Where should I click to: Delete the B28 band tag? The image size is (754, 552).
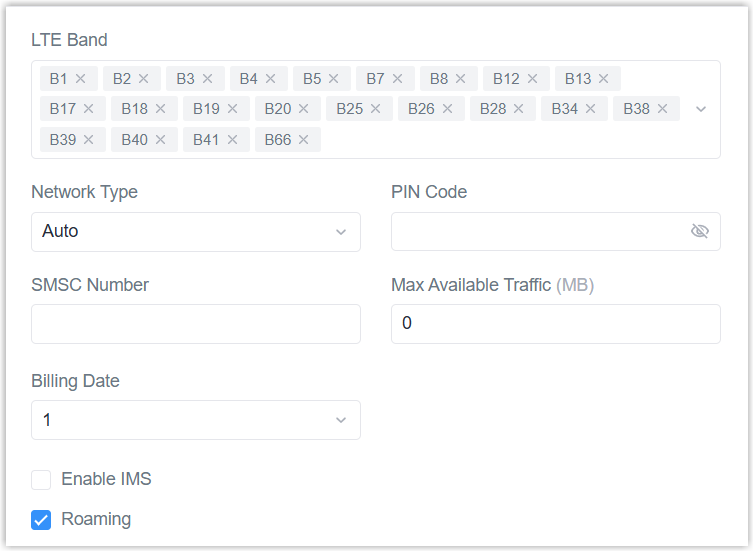tap(518, 109)
